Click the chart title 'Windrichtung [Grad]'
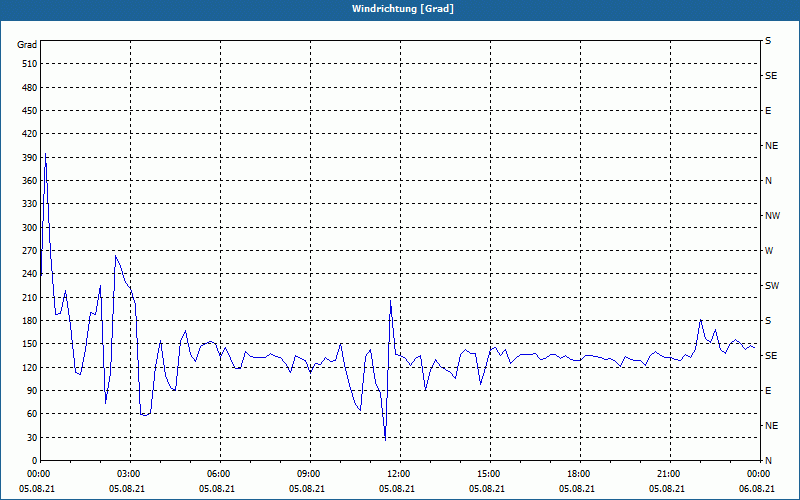This screenshot has width=800, height=500. [x=403, y=9]
